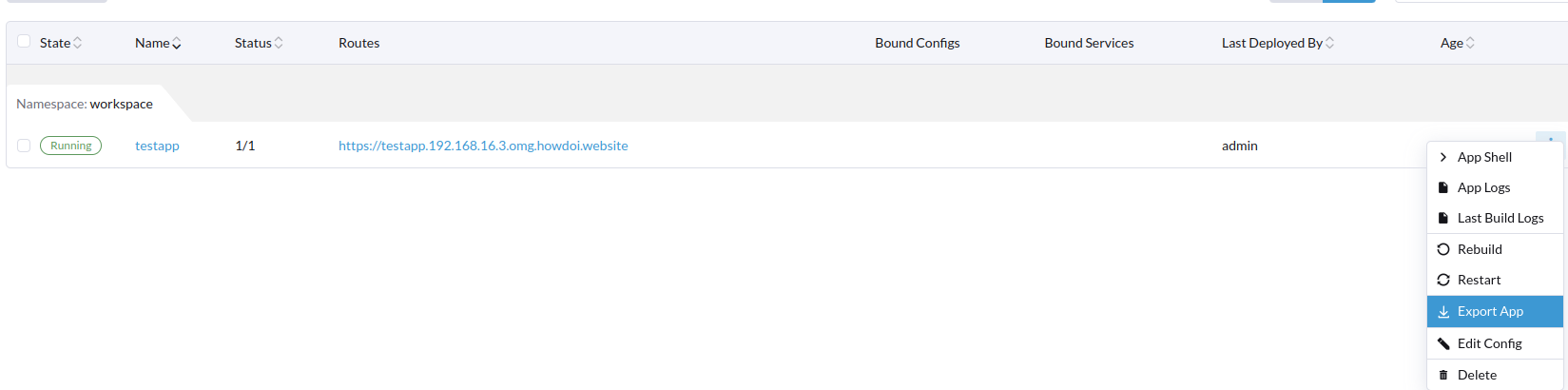Viewport: 1568px width, 390px height.
Task: Click the Running state badge
Action: click(x=70, y=146)
